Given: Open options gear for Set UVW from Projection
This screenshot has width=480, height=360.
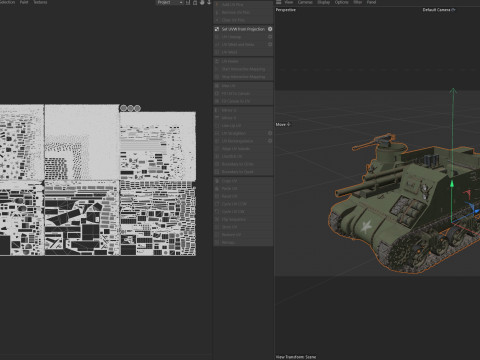Looking at the screenshot, I should point(270,29).
